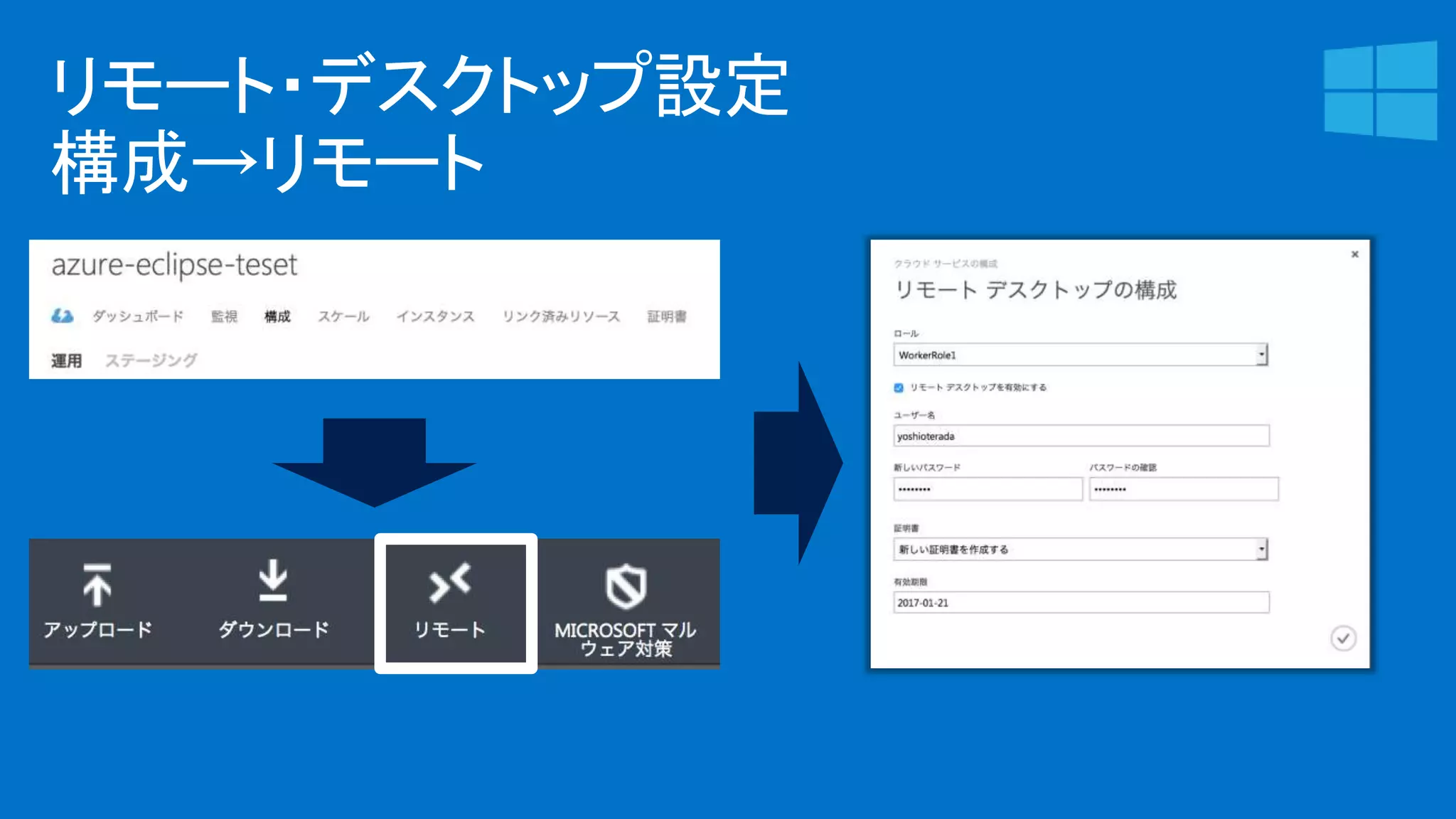Screen dimensions: 1456x819
Task: Click the username field containing yoshioterada
Action: pyautogui.click(x=1081, y=436)
